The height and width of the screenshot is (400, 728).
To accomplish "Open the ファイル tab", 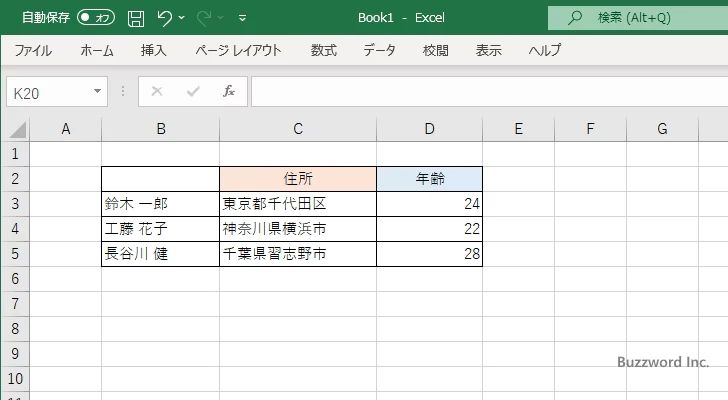I will 33,50.
